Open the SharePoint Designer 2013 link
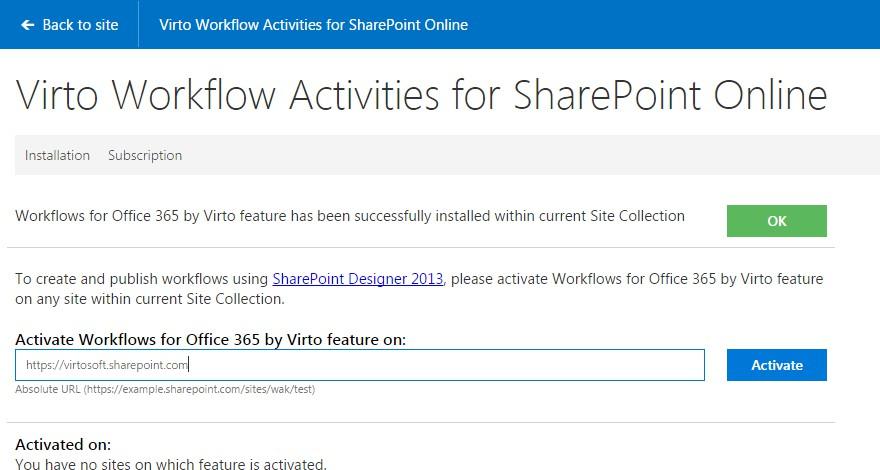Screen dimensions: 880x470 pos(358,279)
